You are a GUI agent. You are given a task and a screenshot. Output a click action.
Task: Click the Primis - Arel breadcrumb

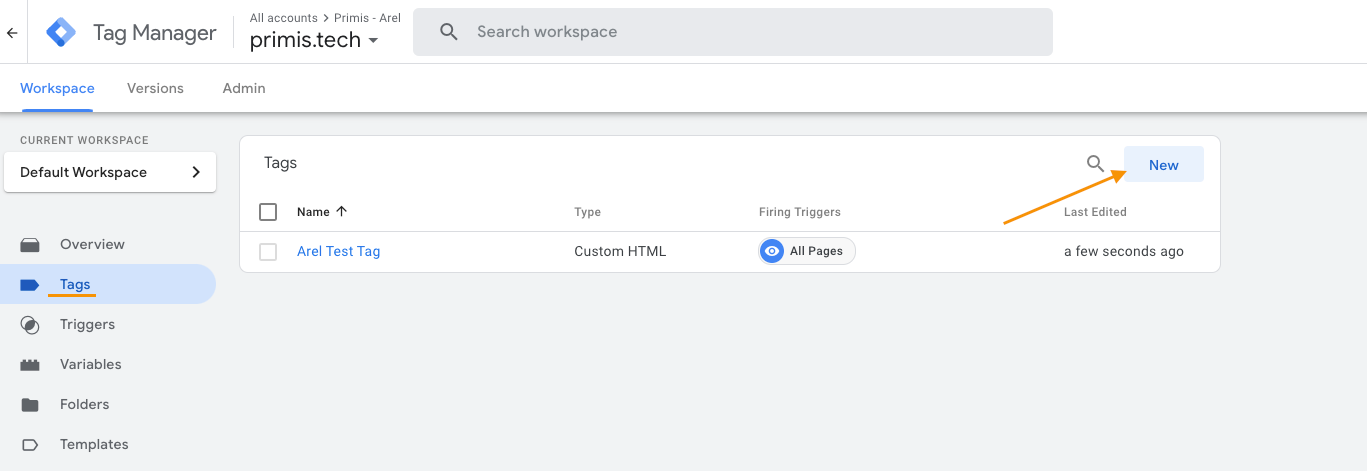pyautogui.click(x=367, y=18)
